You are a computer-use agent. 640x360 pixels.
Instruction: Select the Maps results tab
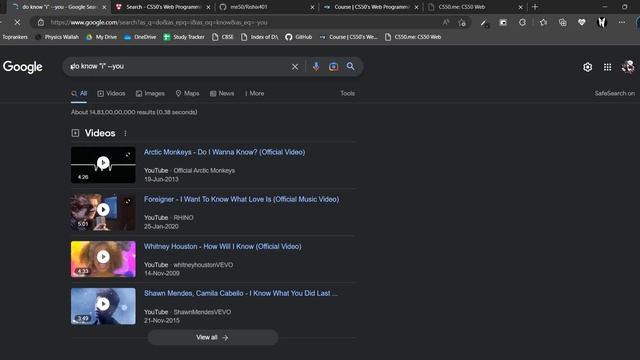[187, 93]
